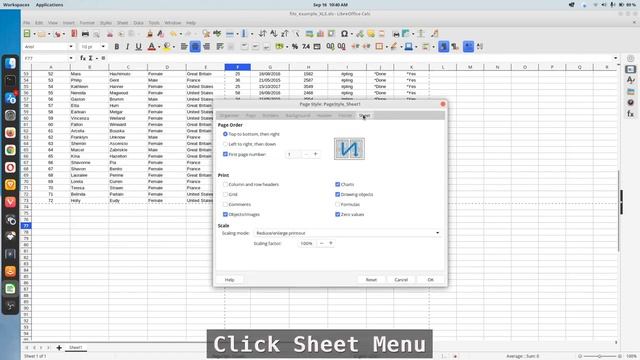Toggle Bold formatting in the toolbar

click(x=117, y=47)
